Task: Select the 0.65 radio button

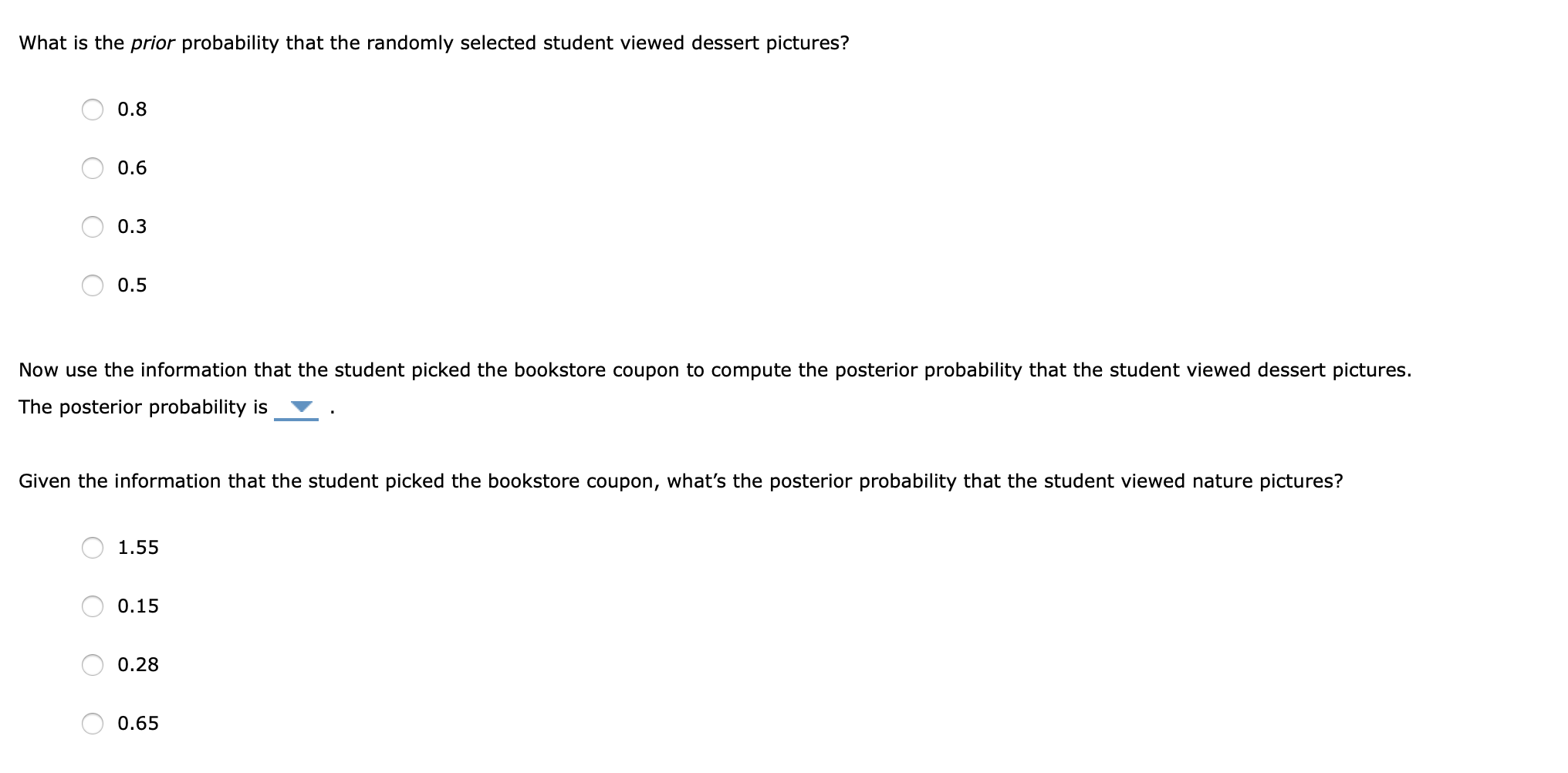Action: click(x=93, y=724)
